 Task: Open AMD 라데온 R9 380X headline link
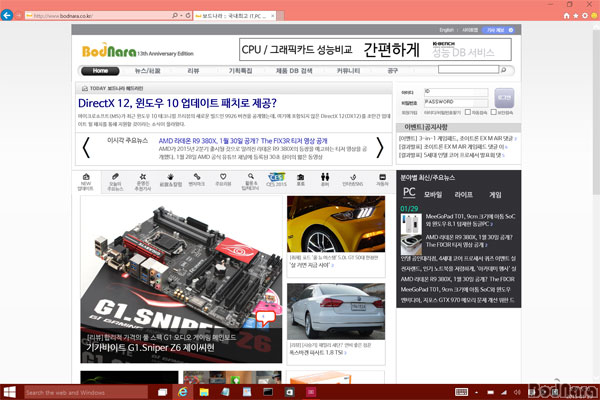click(x=243, y=141)
